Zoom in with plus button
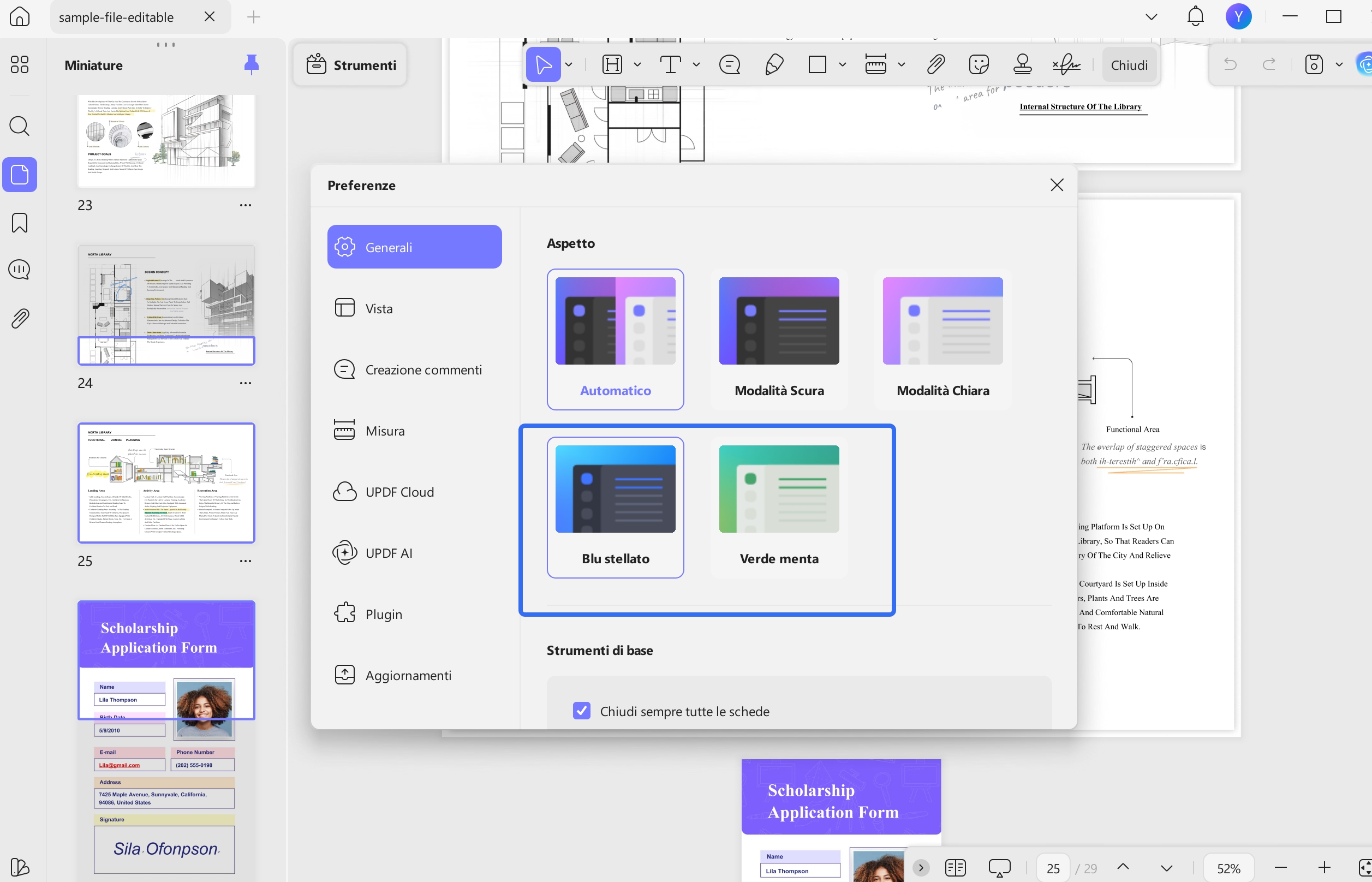This screenshot has height=882, width=1372. (1324, 868)
